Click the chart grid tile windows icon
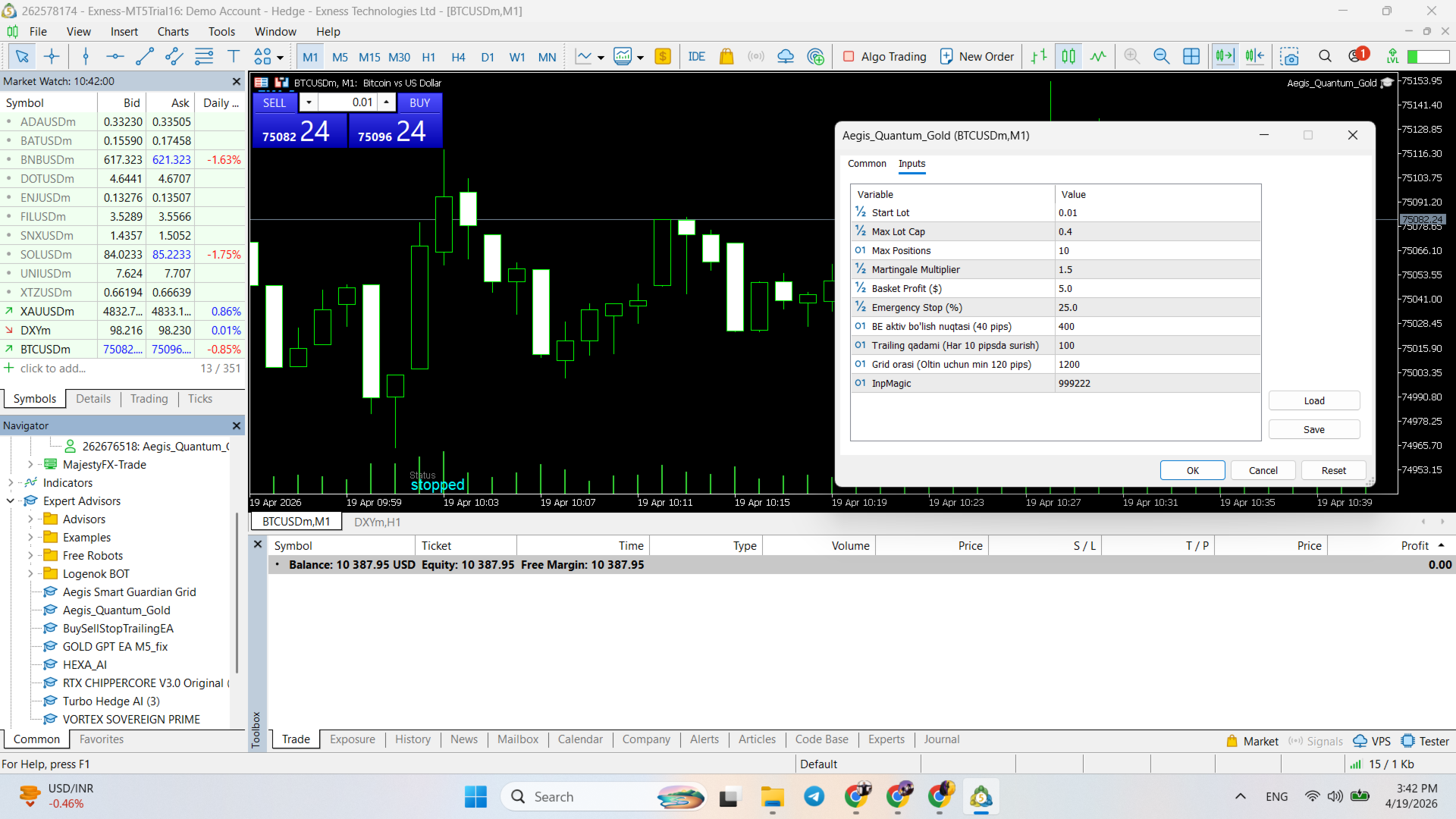The image size is (1456, 819). (1191, 56)
